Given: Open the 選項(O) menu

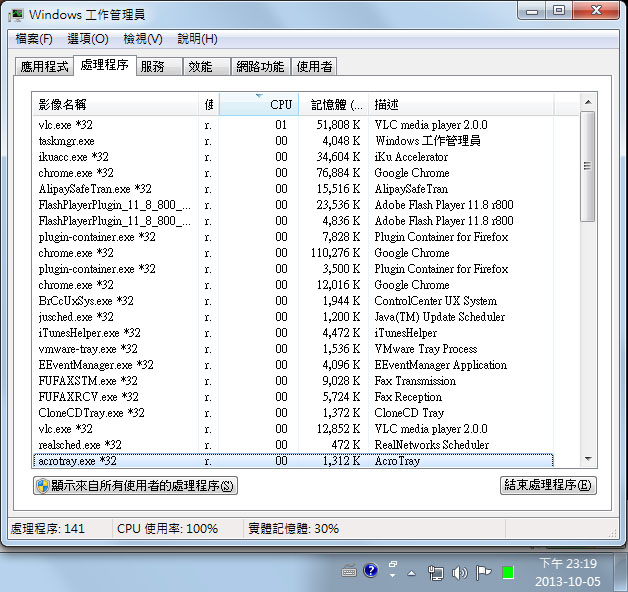Looking at the screenshot, I should coord(88,39).
